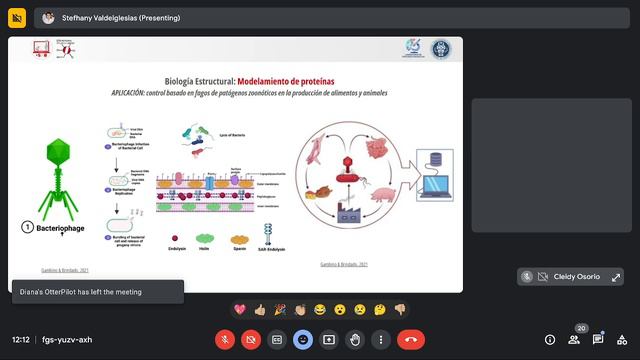Click the OtterPilot left meeting notification

coord(98,292)
